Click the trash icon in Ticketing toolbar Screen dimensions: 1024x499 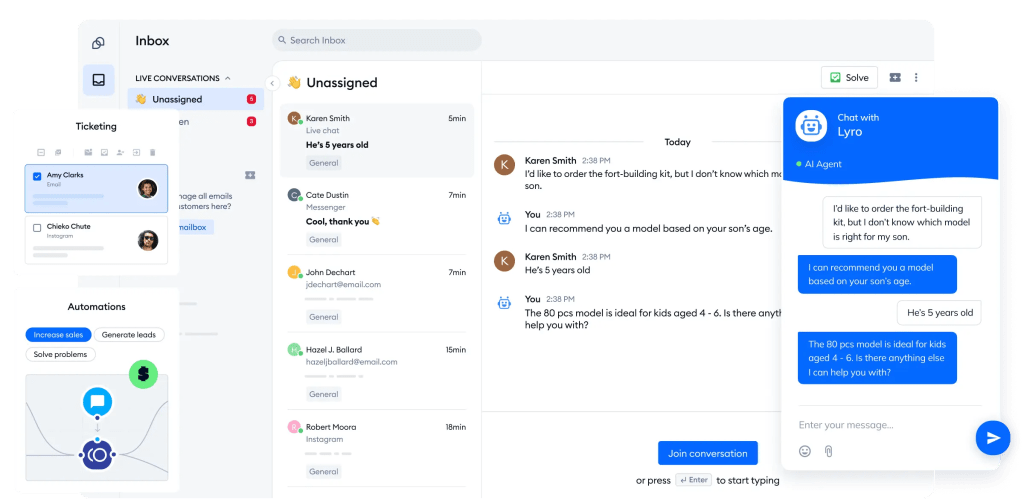[x=152, y=152]
